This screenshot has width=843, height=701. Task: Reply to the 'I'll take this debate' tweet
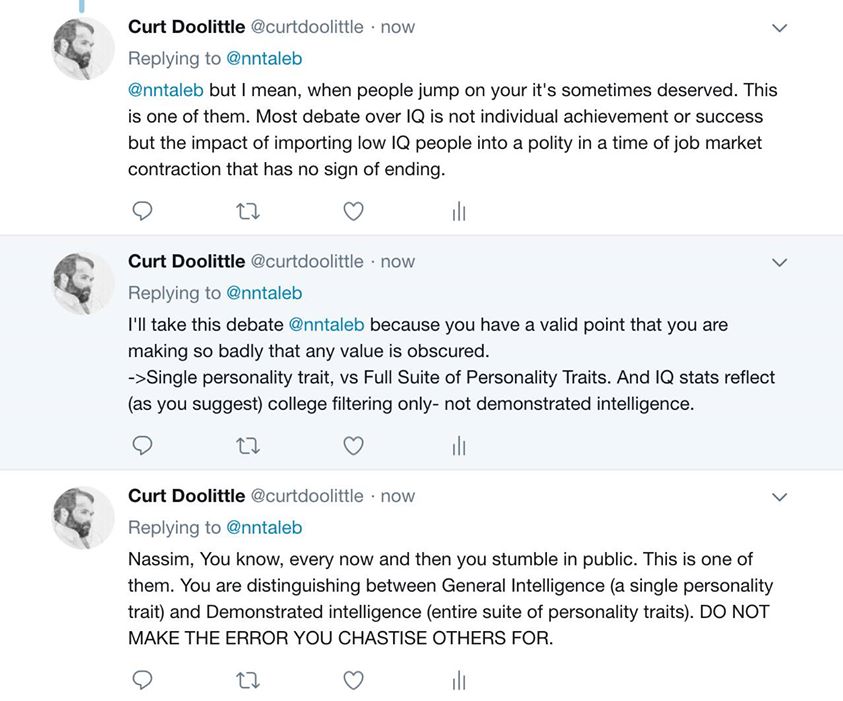click(143, 446)
